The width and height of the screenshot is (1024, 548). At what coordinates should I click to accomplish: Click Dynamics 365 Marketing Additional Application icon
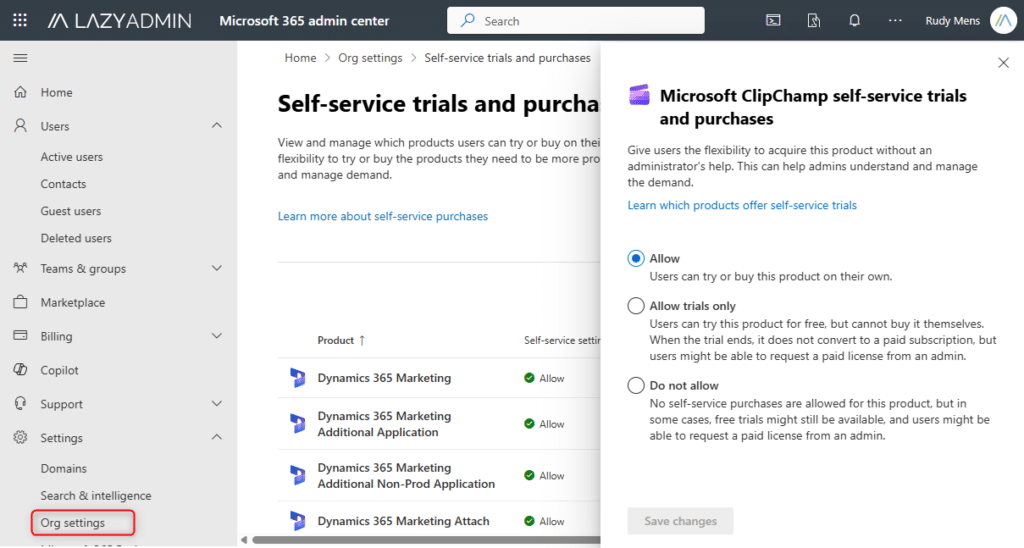[x=298, y=423]
